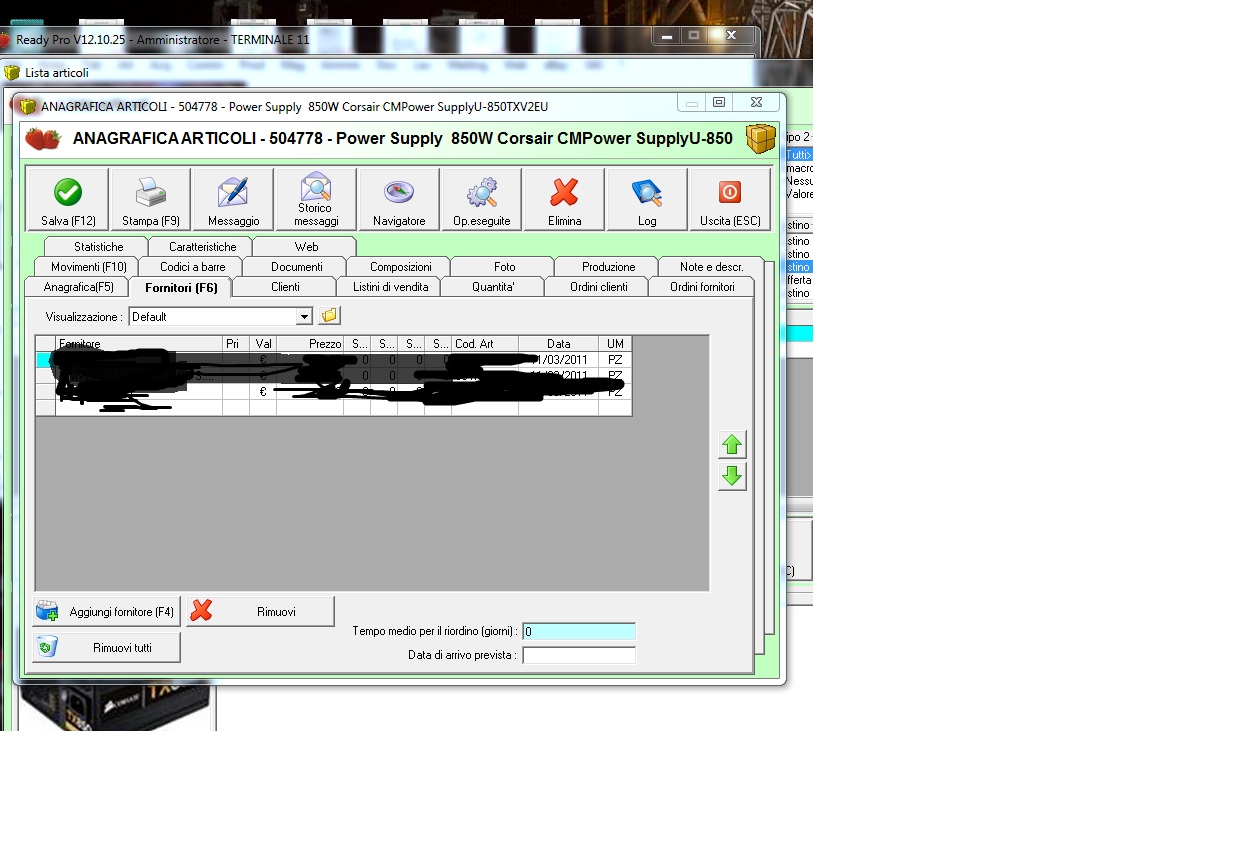Click Uscita (ESC) exit button
Viewport: 1255px width, 846px height.
point(730,199)
